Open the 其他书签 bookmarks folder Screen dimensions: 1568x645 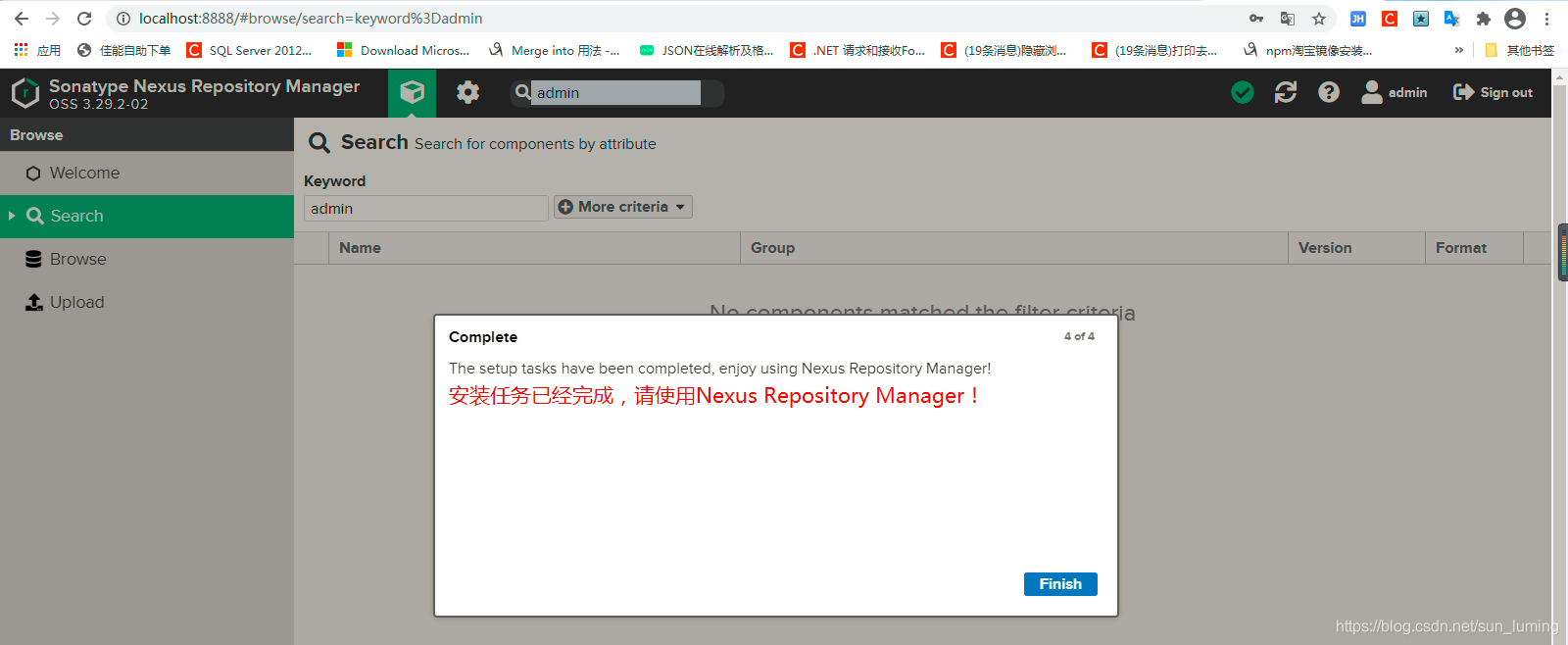[1519, 50]
